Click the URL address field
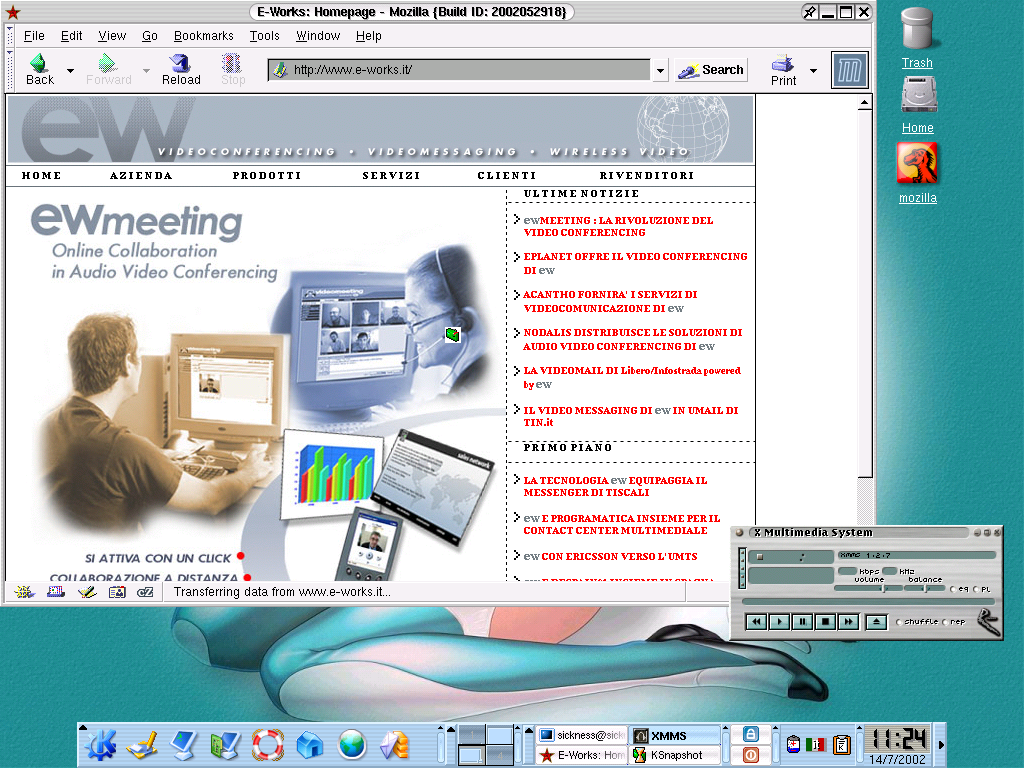The height and width of the screenshot is (768, 1024). coord(459,70)
